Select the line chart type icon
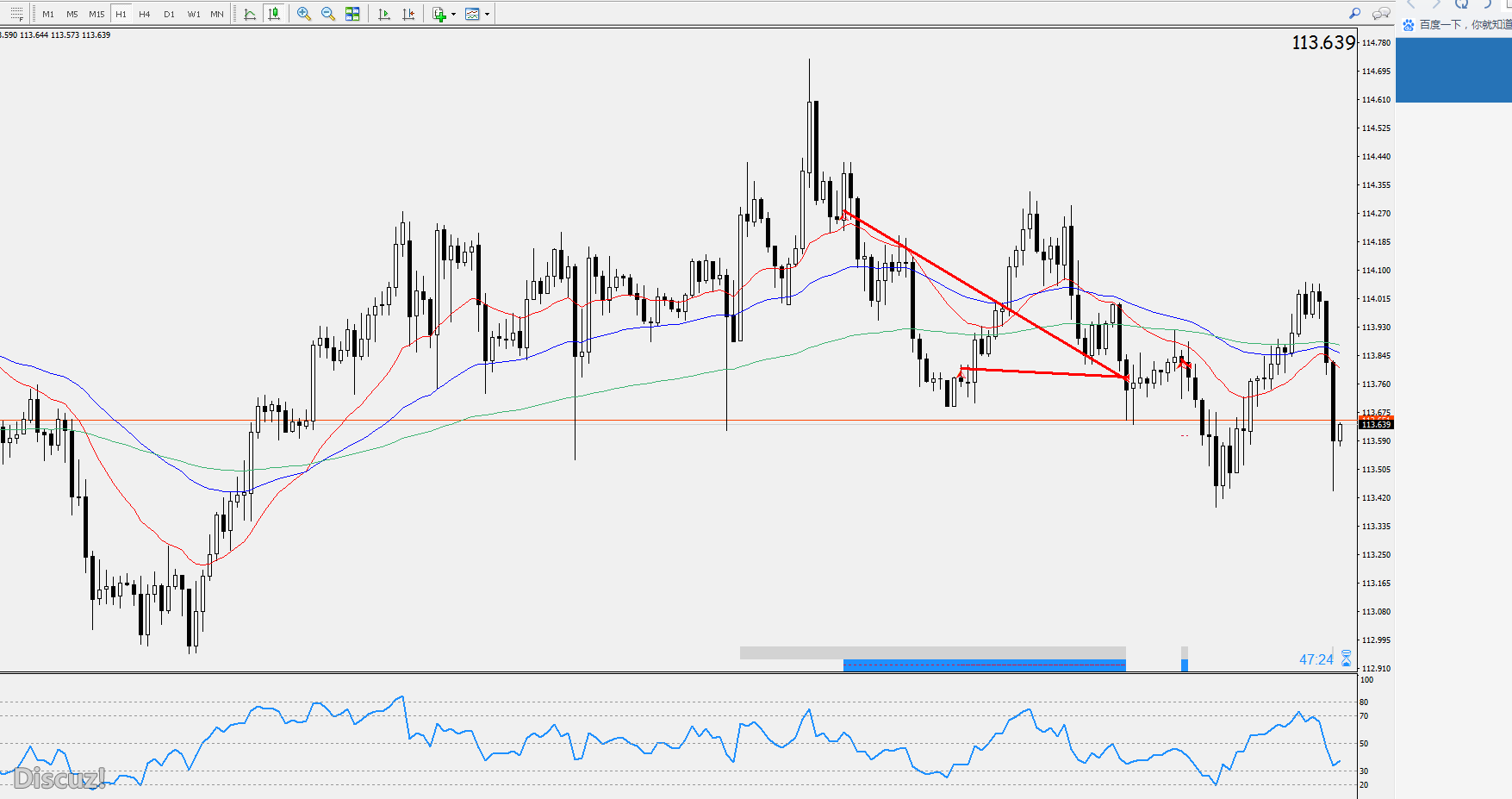The image size is (1512, 799). tap(250, 14)
